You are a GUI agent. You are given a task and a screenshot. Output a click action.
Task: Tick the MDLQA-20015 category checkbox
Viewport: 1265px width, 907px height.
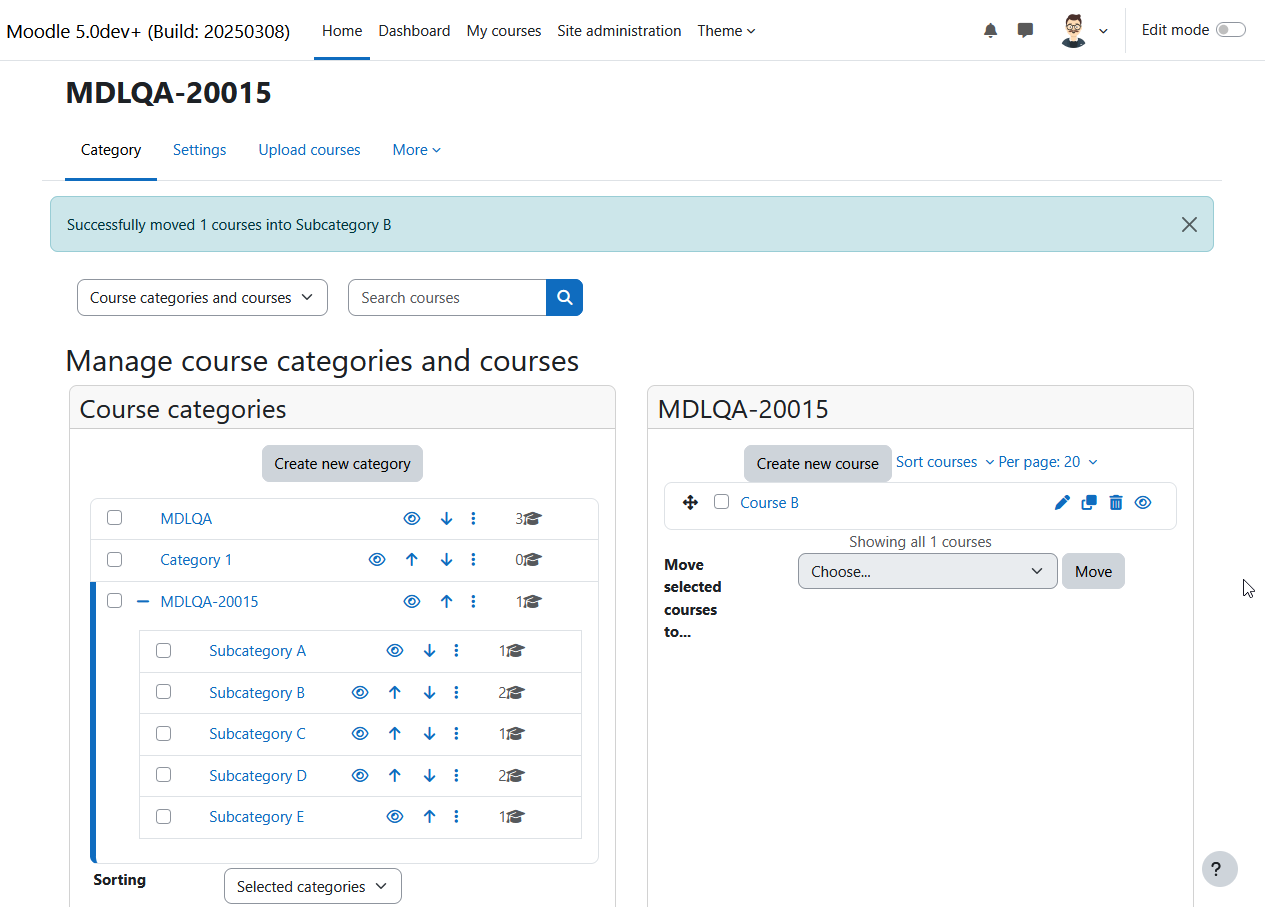pyautogui.click(x=115, y=600)
